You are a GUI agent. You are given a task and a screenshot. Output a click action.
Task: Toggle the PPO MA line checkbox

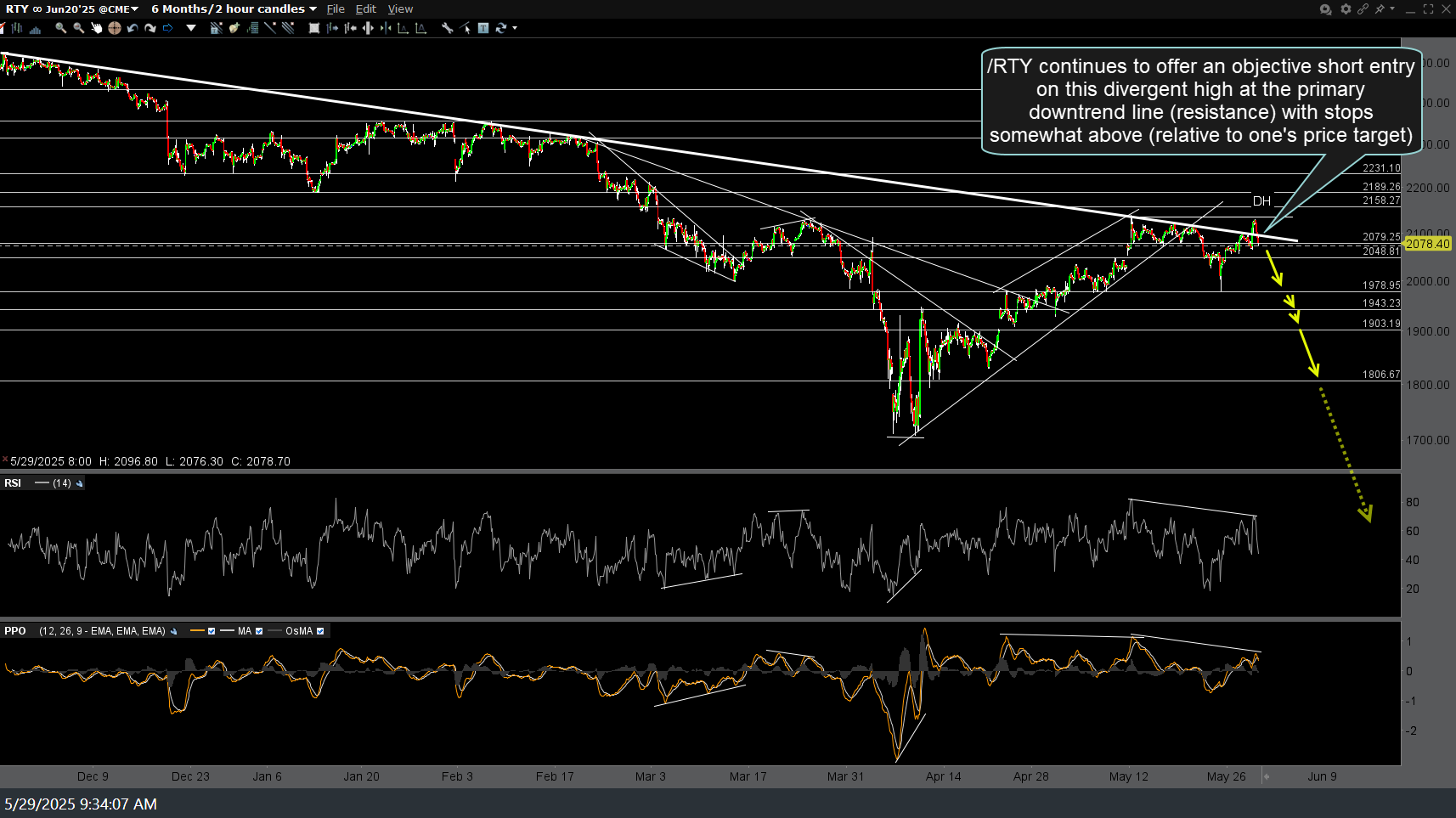[259, 631]
